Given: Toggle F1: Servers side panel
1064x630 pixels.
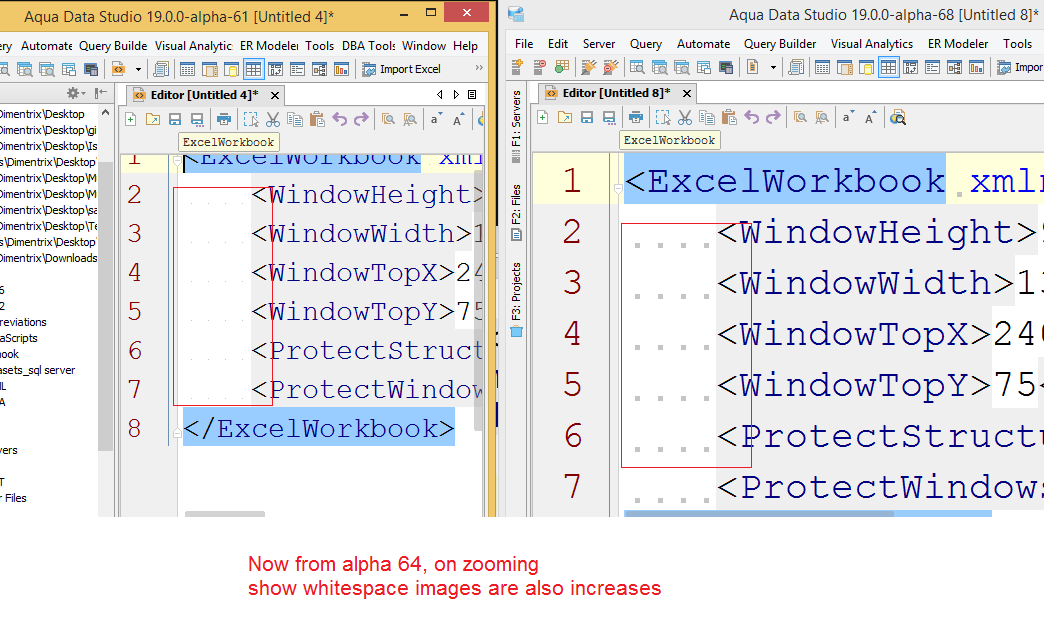Looking at the screenshot, I should 516,126.
